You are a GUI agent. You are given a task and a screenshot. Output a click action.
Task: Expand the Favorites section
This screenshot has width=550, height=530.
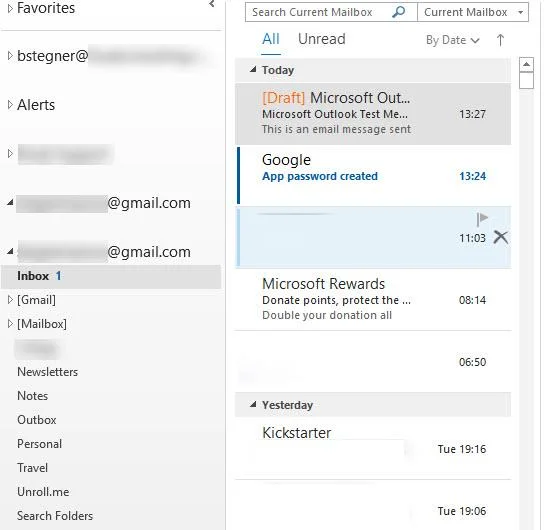coord(10,8)
